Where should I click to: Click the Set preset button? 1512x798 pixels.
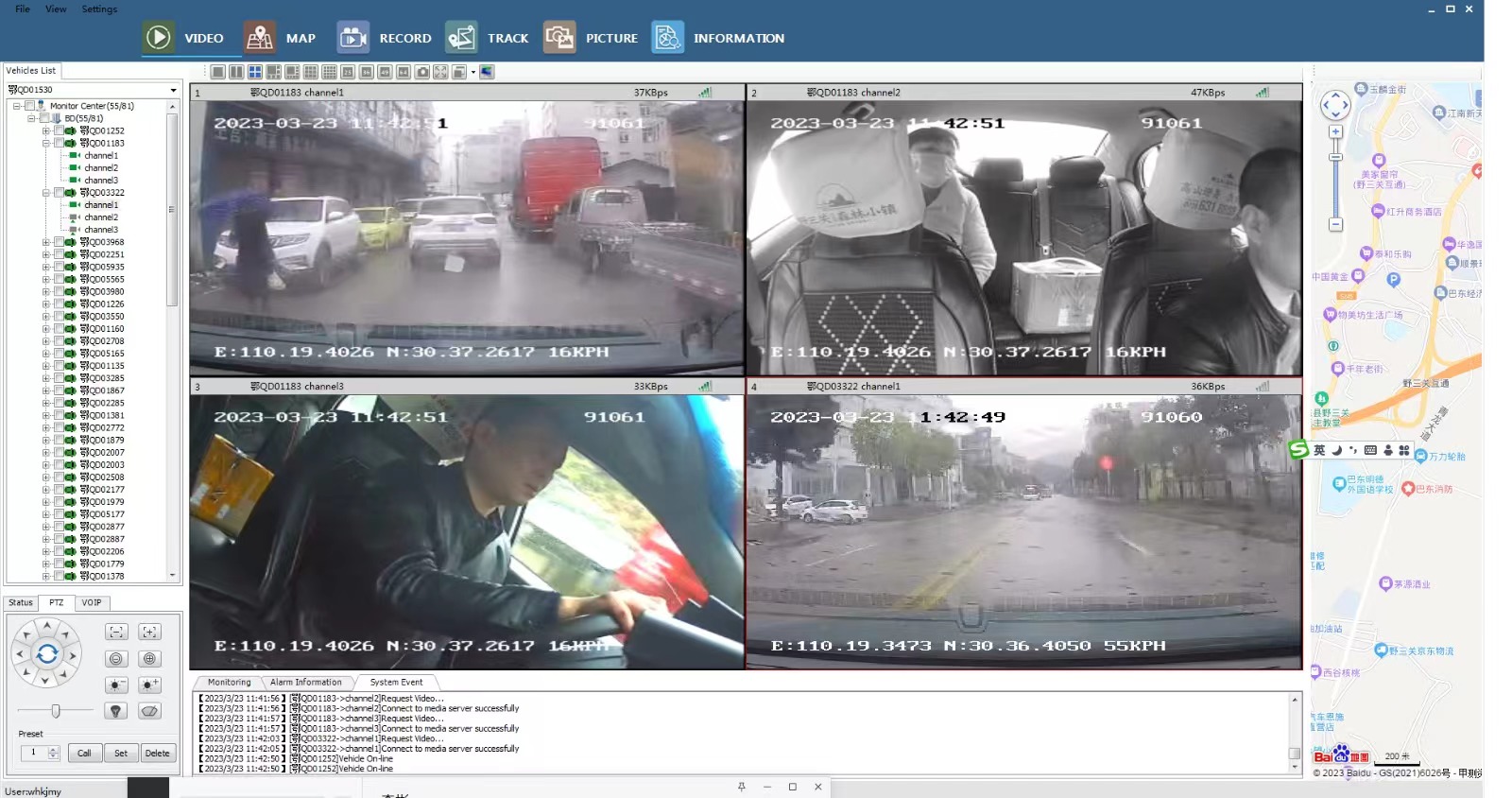[121, 753]
